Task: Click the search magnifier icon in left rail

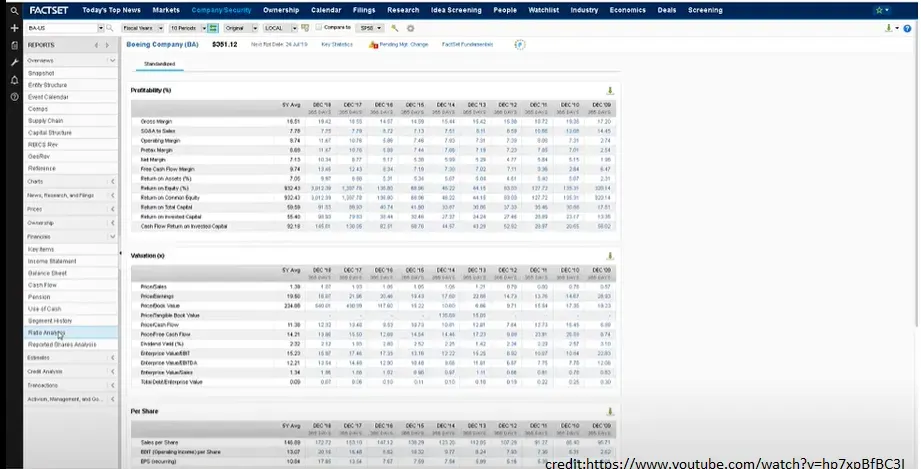Action: [x=14, y=10]
